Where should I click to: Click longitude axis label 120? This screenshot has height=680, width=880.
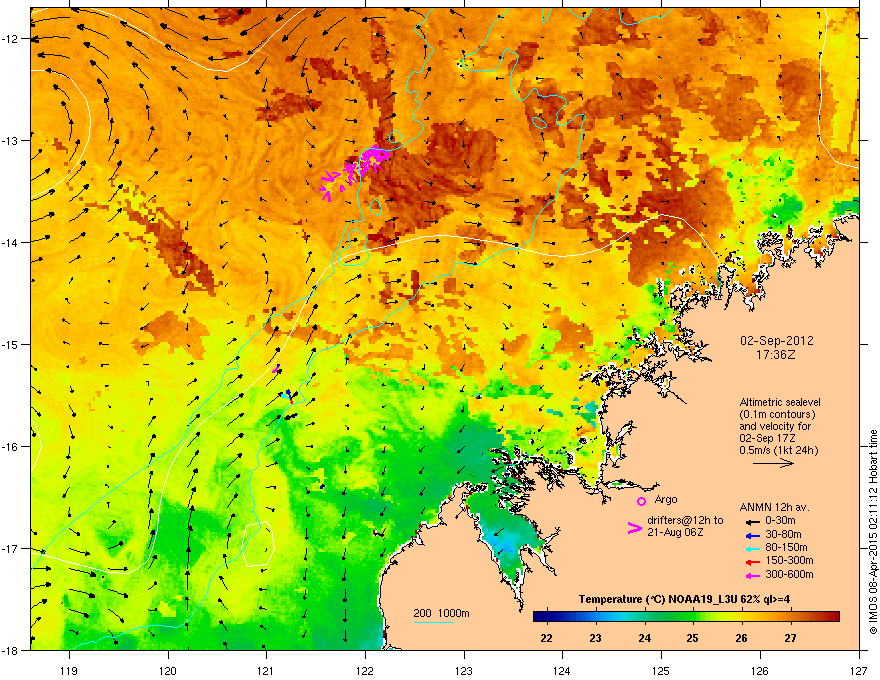168,670
